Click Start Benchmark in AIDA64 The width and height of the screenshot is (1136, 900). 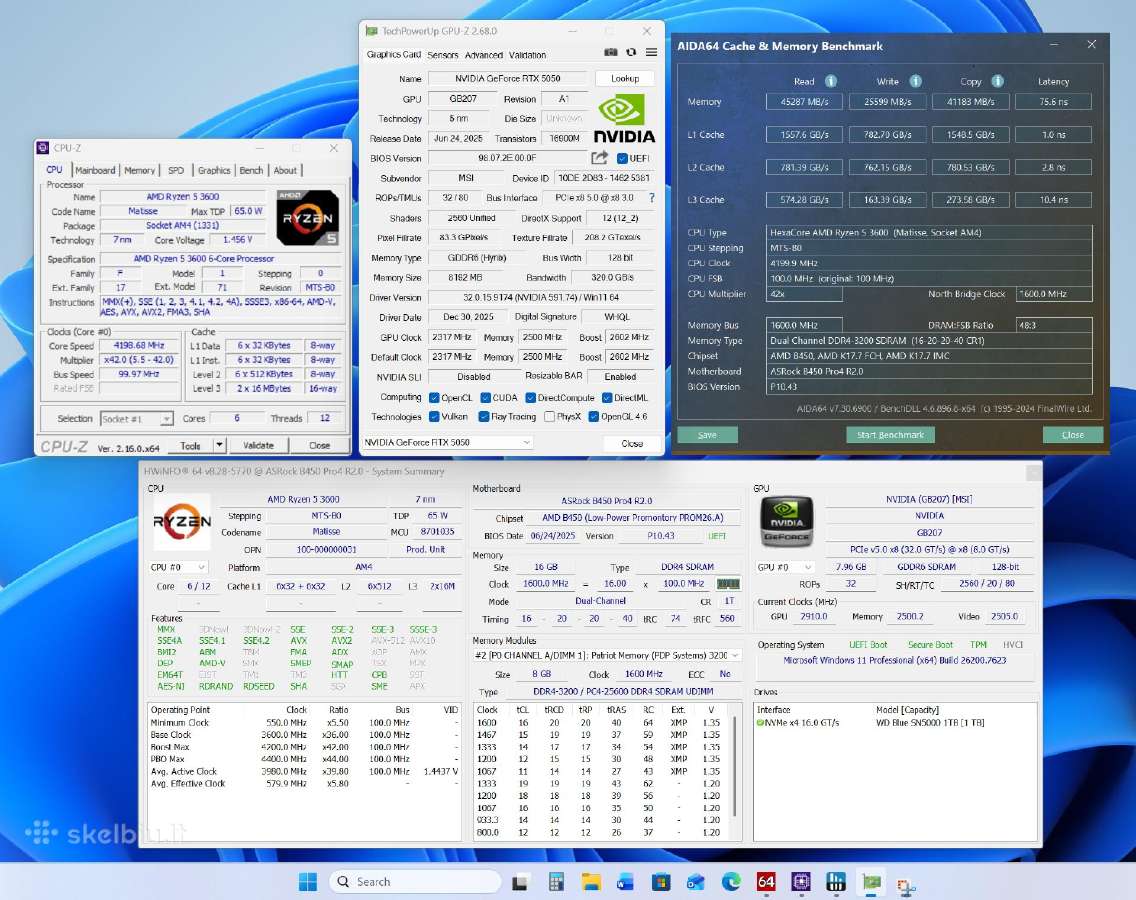(890, 435)
